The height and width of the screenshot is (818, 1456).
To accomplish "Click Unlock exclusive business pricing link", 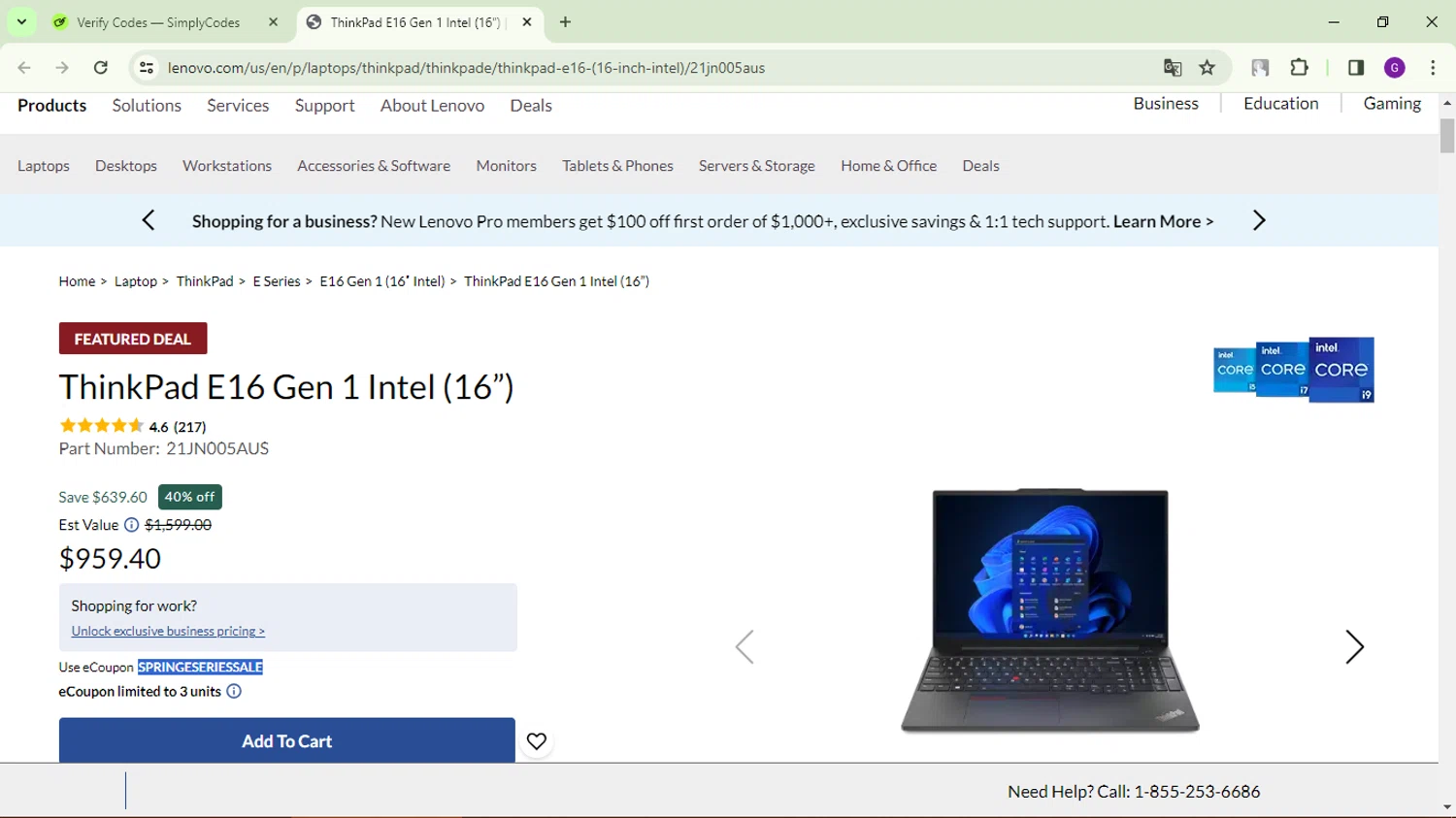I will coord(168,631).
